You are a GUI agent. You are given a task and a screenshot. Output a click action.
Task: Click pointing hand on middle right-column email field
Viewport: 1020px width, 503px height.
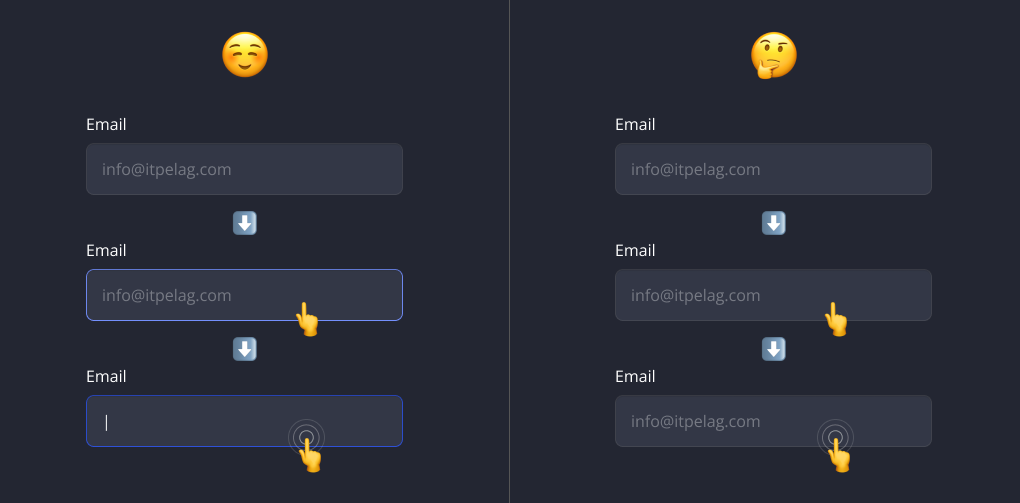click(x=836, y=319)
